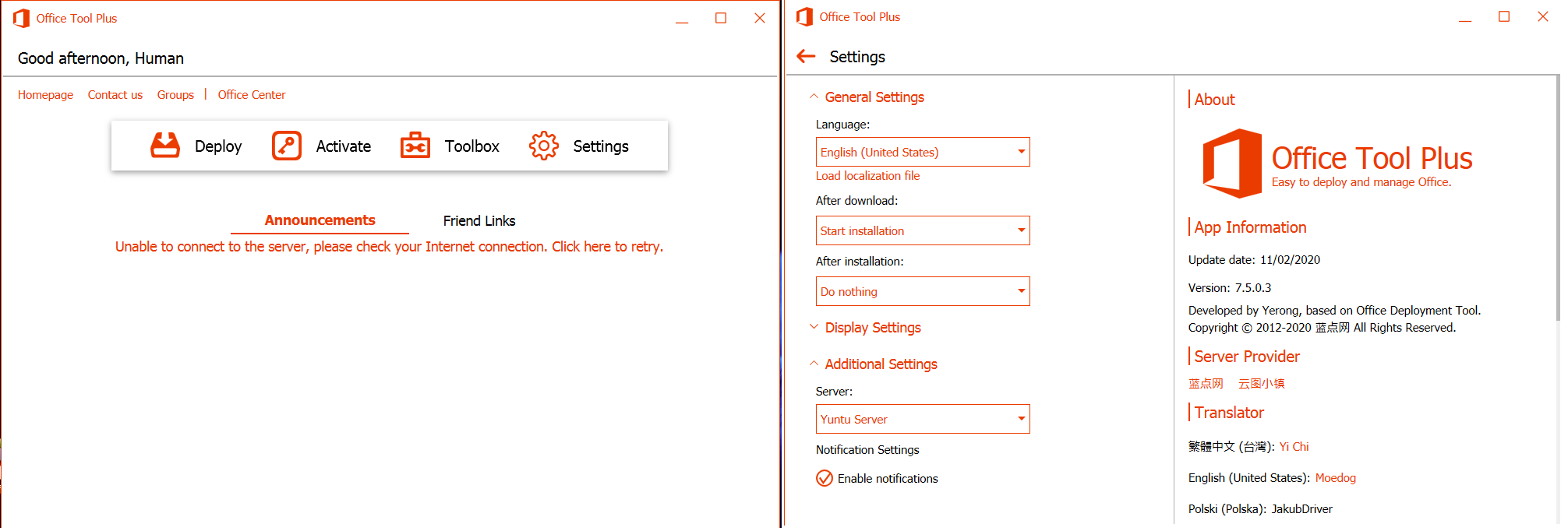Click the Deploy label
This screenshot has width=1568, height=531.
[218, 146]
